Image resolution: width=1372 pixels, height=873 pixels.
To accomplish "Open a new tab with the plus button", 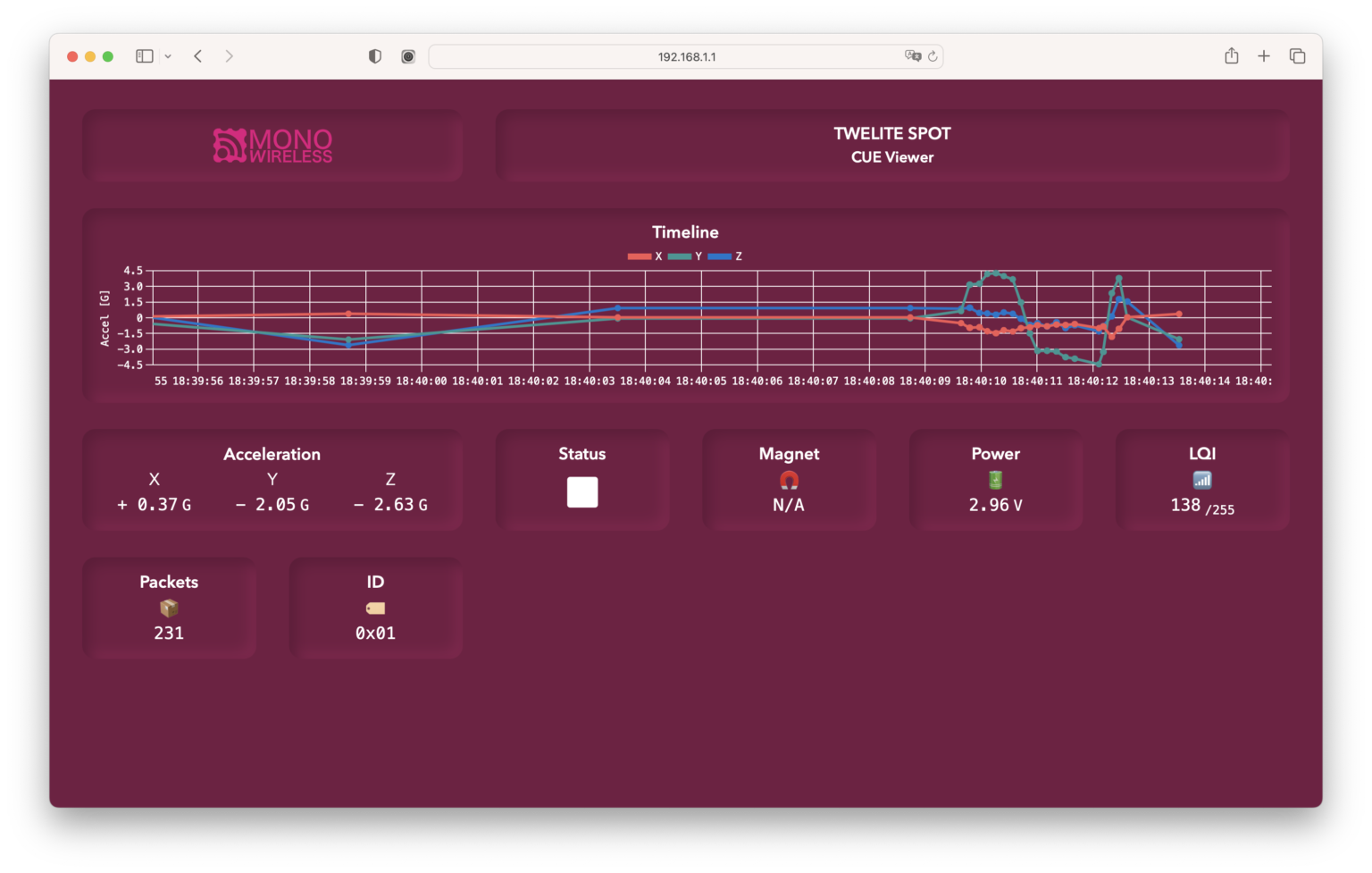I will [x=1264, y=55].
